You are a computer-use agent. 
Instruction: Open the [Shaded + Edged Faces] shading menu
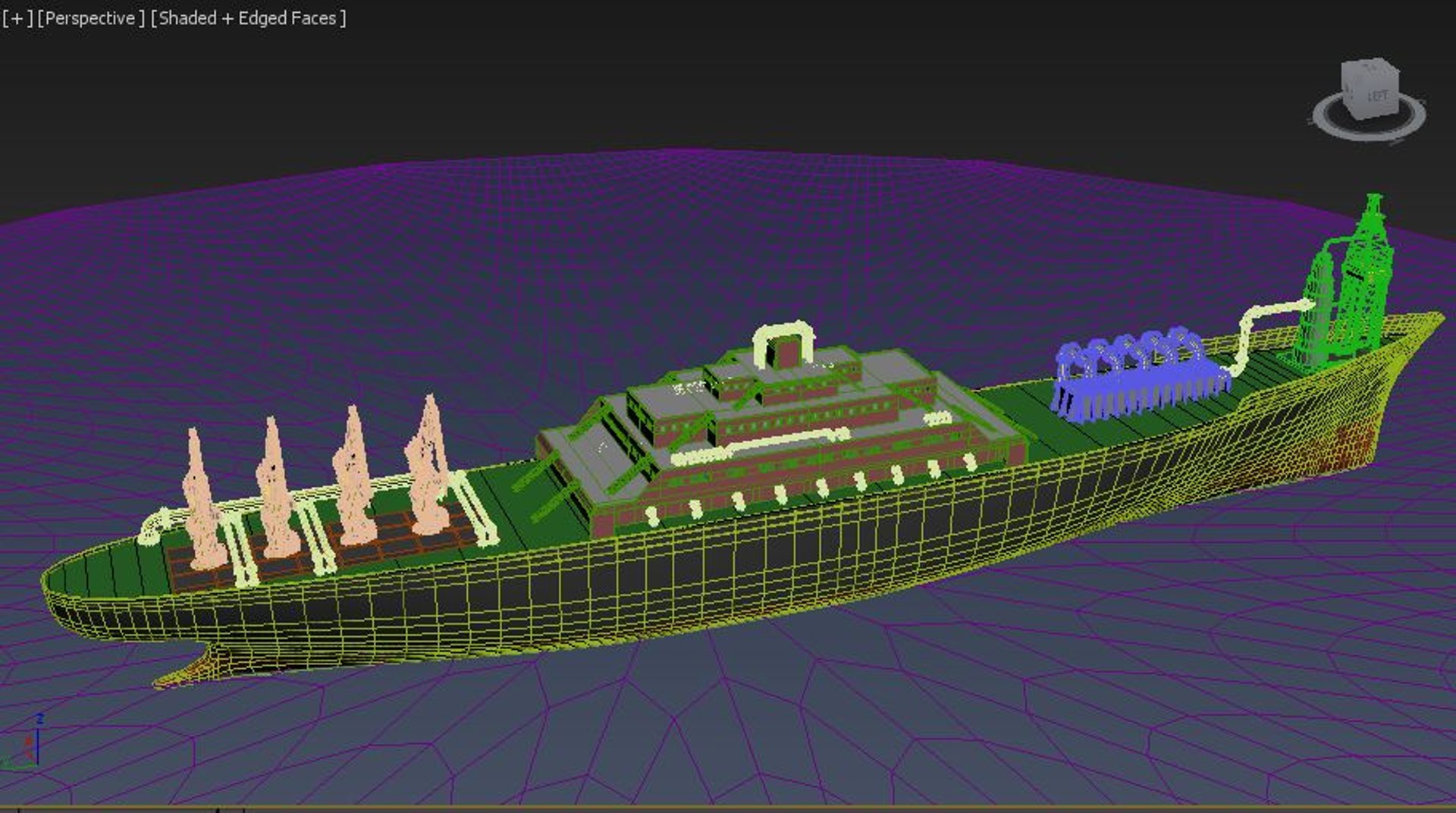(x=248, y=18)
